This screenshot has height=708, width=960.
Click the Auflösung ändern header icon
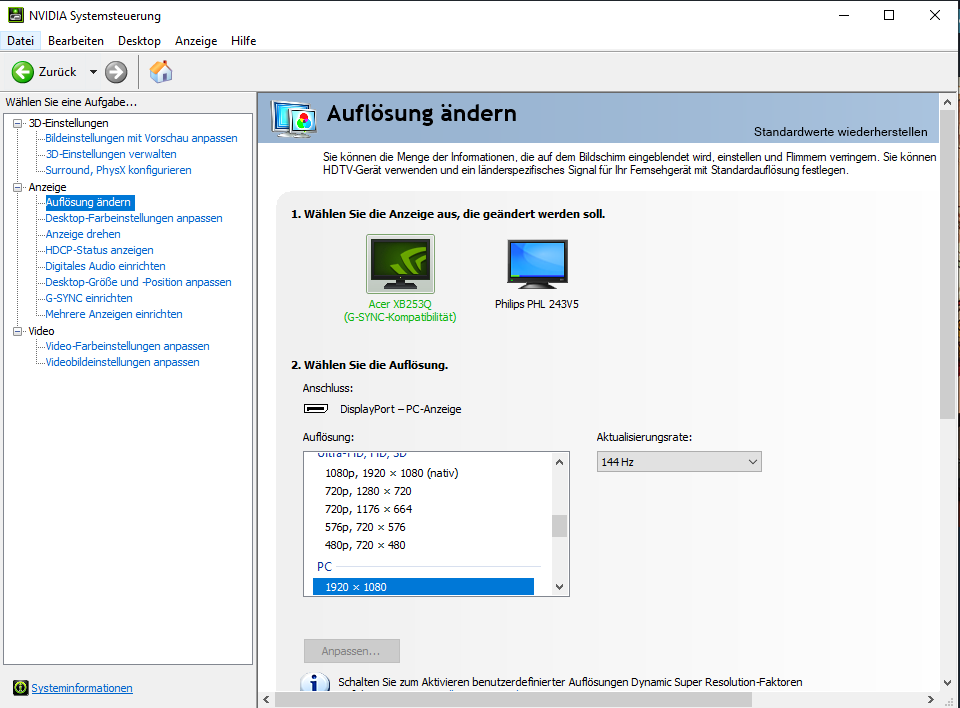pyautogui.click(x=294, y=118)
